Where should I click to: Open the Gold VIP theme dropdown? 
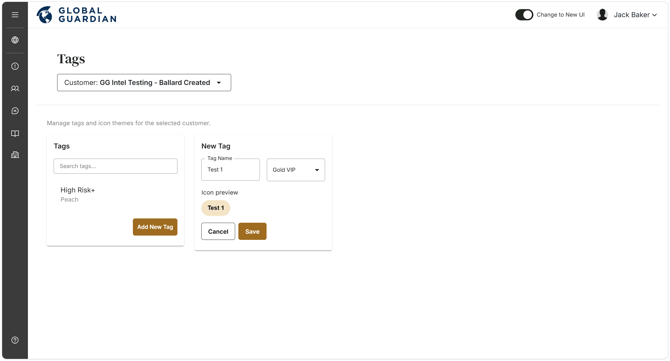click(x=296, y=170)
